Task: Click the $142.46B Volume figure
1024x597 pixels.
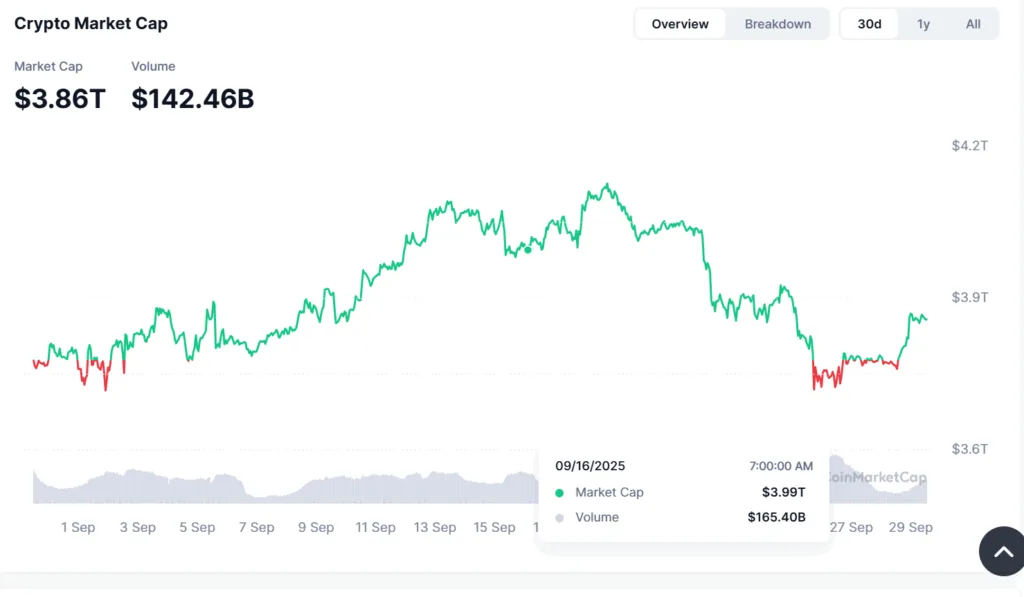Action: pos(192,99)
